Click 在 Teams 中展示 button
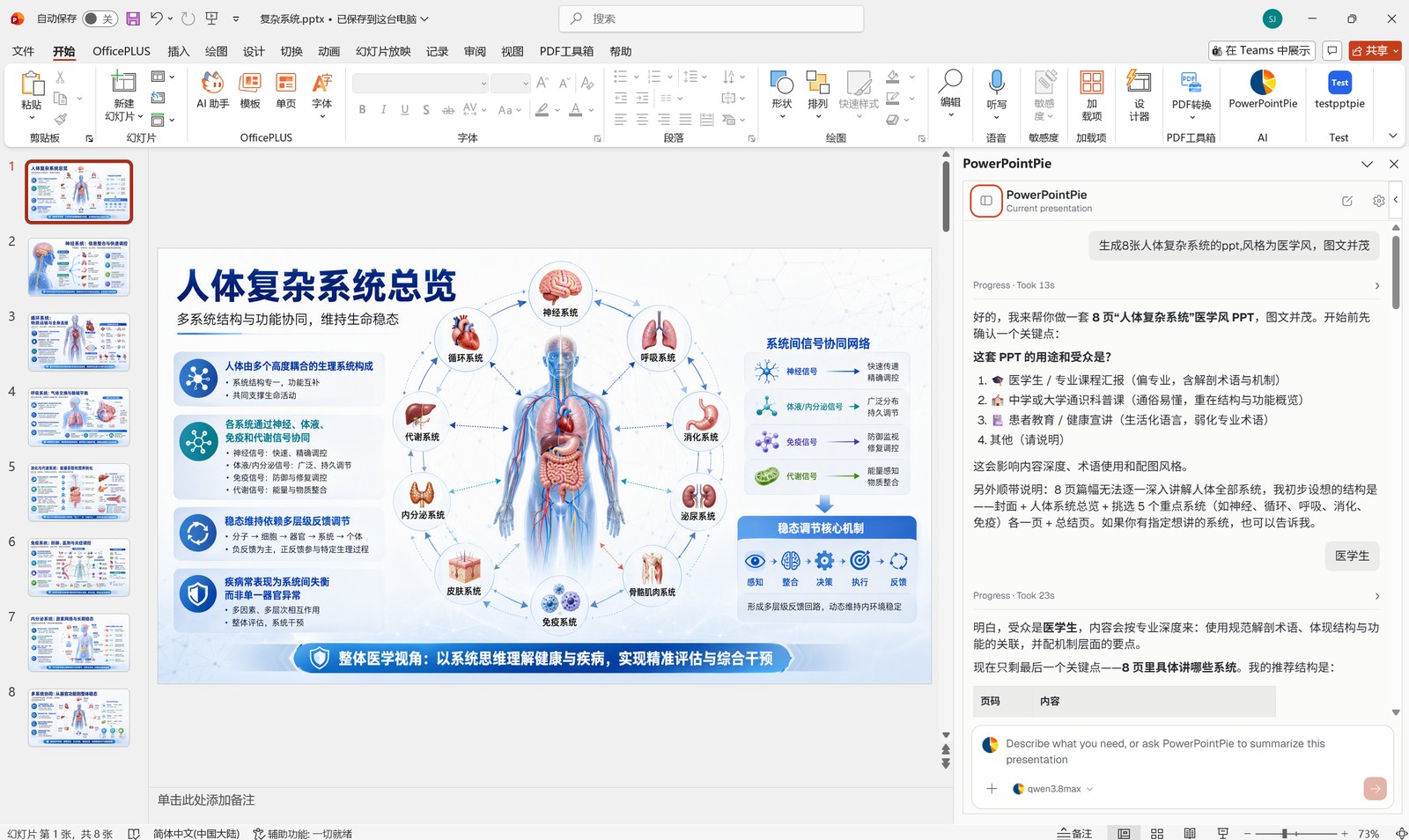 point(1262,50)
